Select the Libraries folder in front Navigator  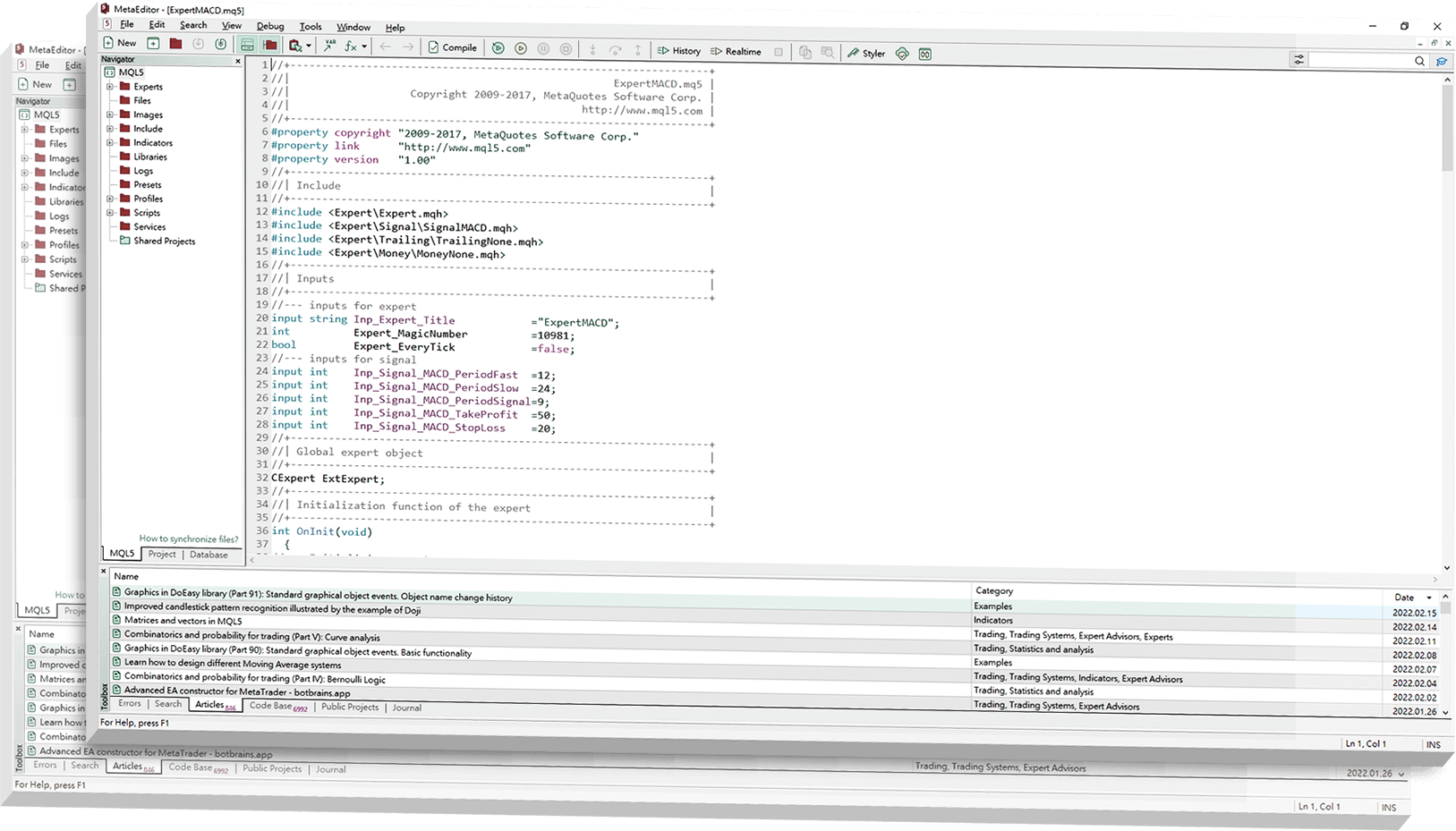coord(149,157)
